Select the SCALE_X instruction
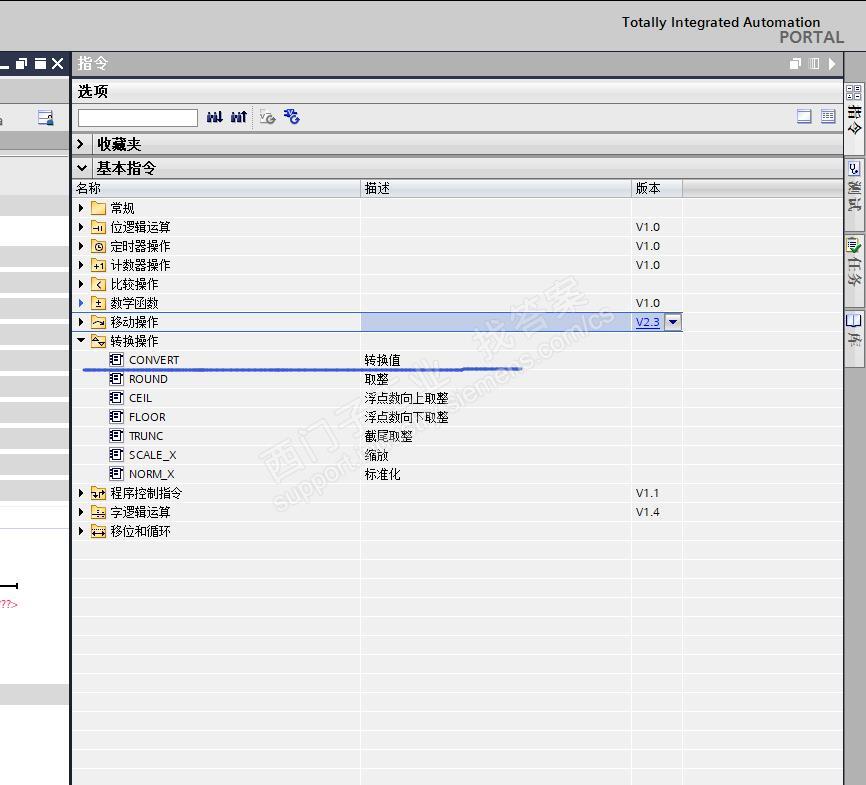This screenshot has width=866, height=785. point(152,455)
